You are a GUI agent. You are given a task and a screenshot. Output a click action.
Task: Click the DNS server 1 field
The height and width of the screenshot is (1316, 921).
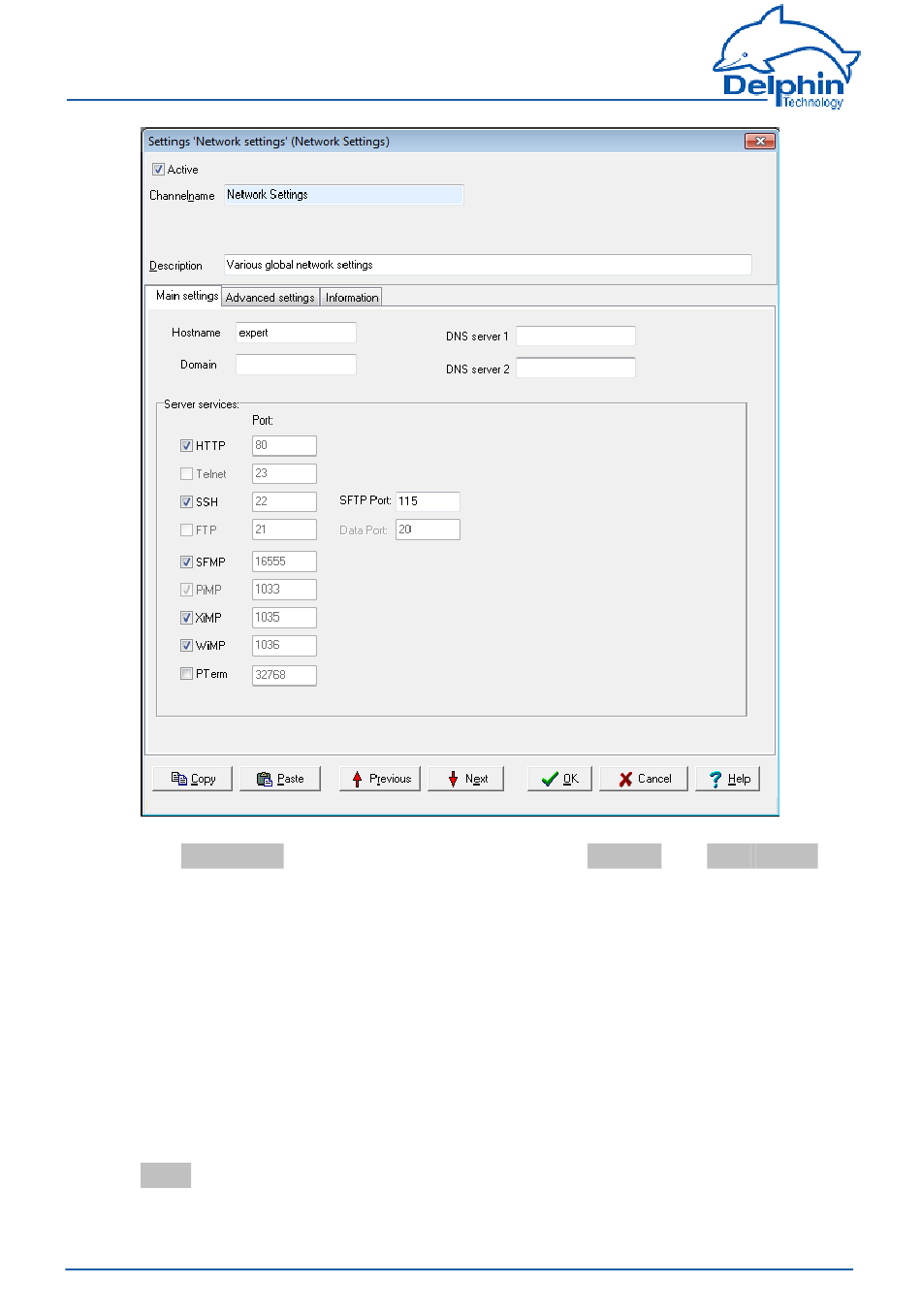pos(576,337)
